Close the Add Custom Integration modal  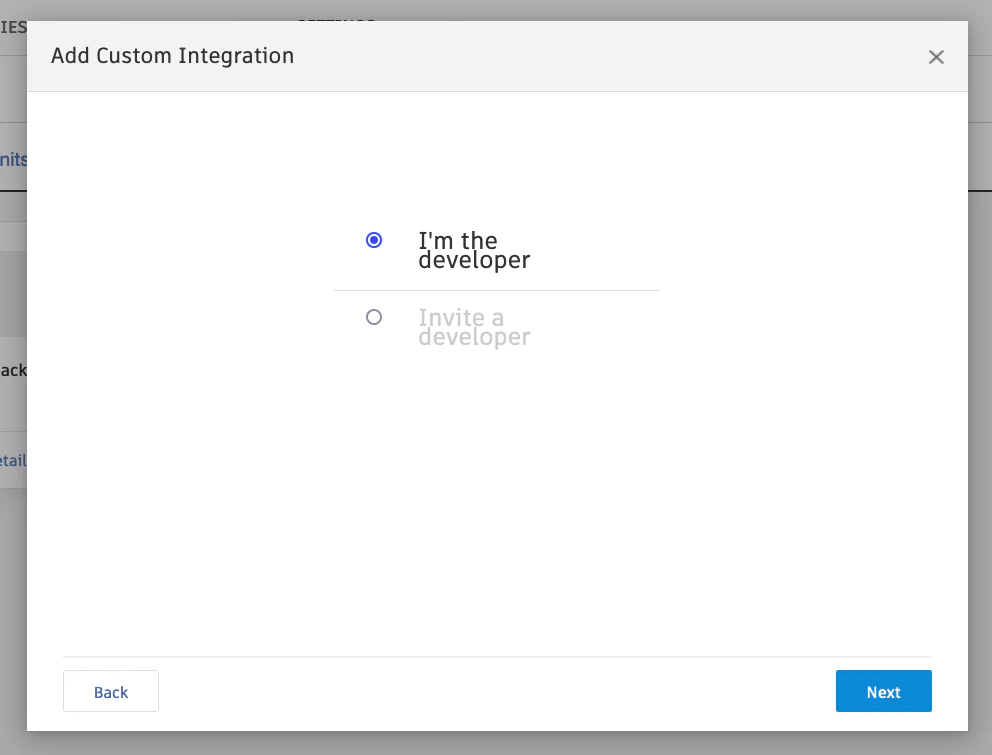click(x=936, y=57)
